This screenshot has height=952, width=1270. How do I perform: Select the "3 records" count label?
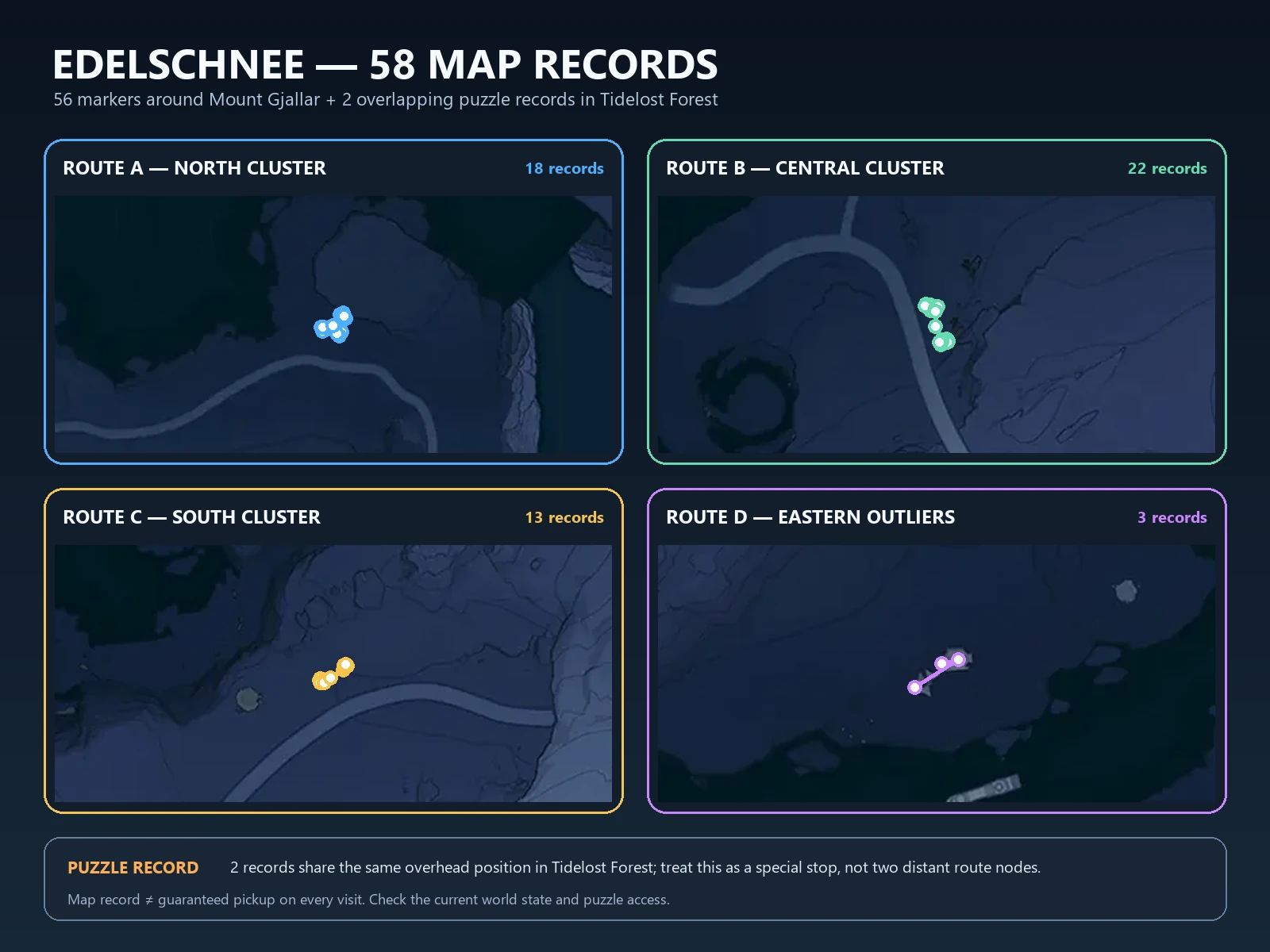pyautogui.click(x=1172, y=517)
